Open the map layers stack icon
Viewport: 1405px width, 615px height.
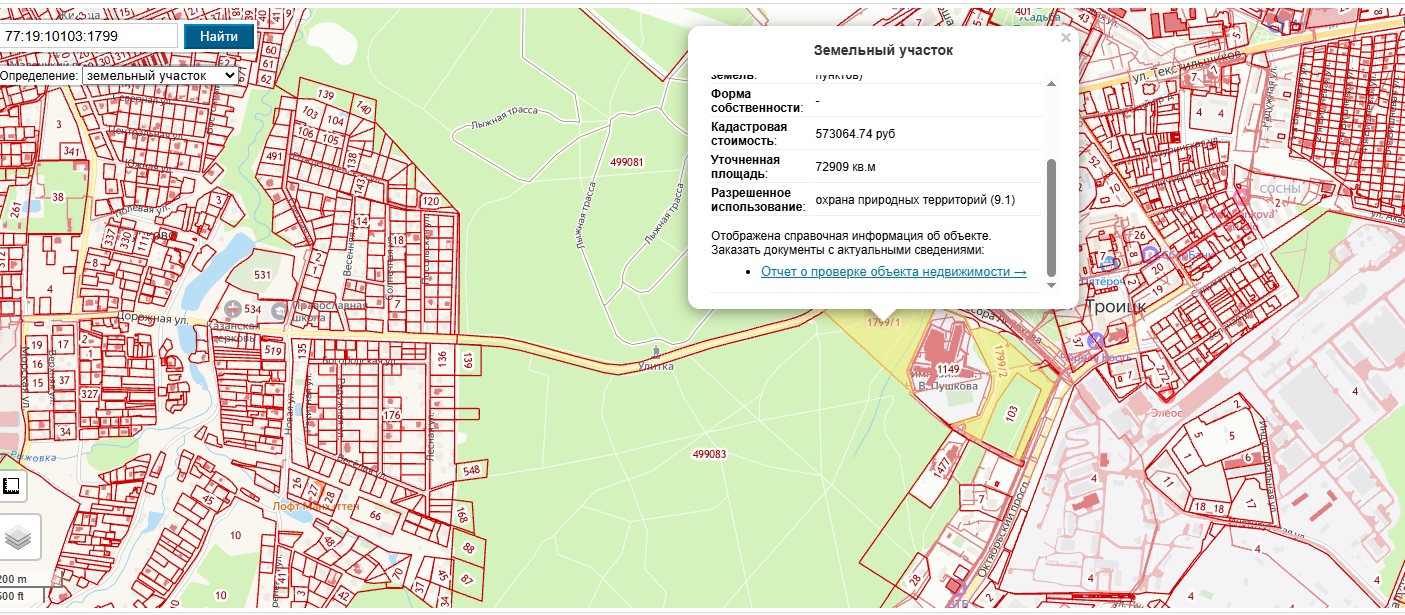(19, 538)
